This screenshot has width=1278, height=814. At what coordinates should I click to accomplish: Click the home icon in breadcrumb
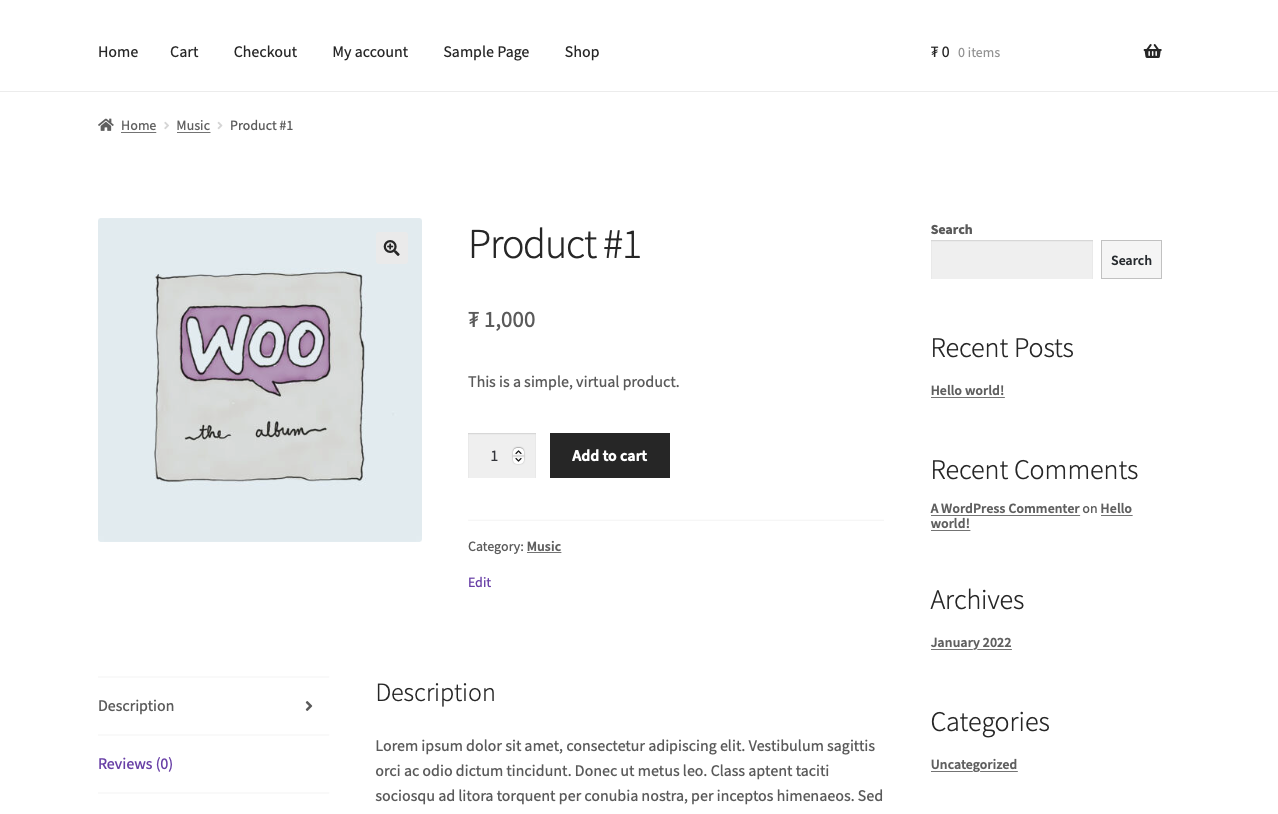click(106, 125)
